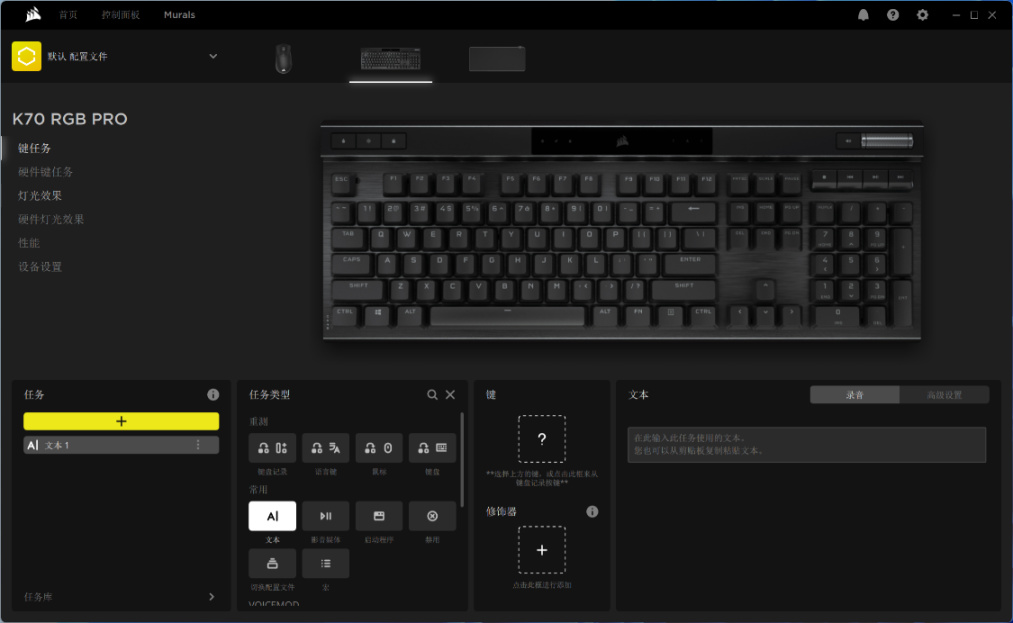Open the 文本 1 three-dot menu
Viewport: 1013px width, 623px height.
[198, 445]
